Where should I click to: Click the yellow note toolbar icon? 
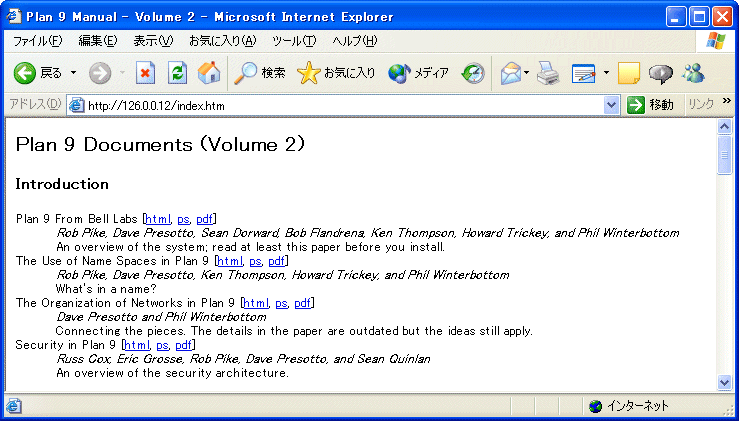tap(629, 73)
